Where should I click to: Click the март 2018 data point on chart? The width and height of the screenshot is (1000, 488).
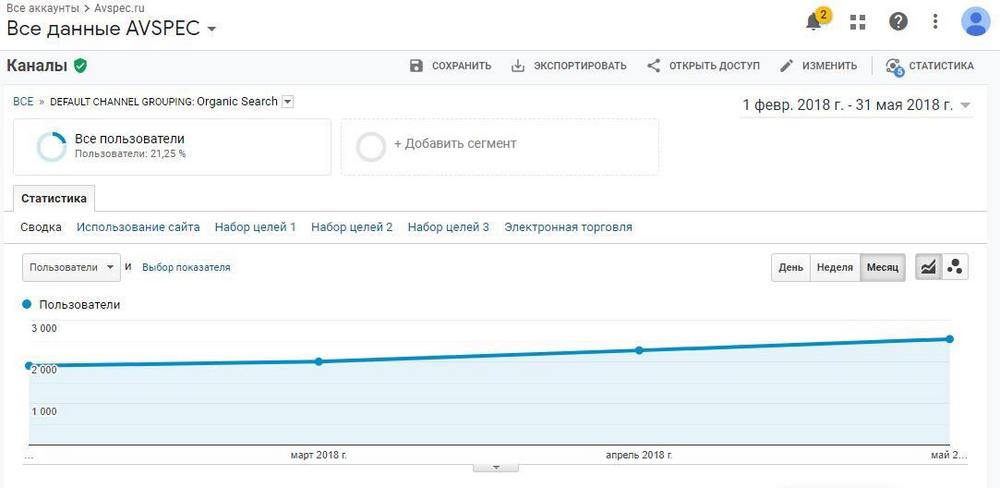coord(319,362)
